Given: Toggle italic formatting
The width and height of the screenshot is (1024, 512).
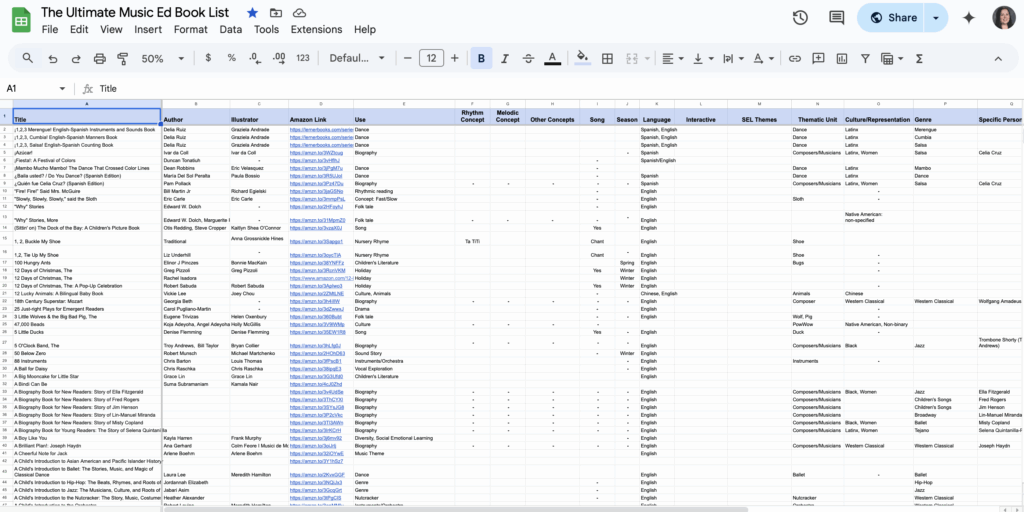Looking at the screenshot, I should click(505, 58).
